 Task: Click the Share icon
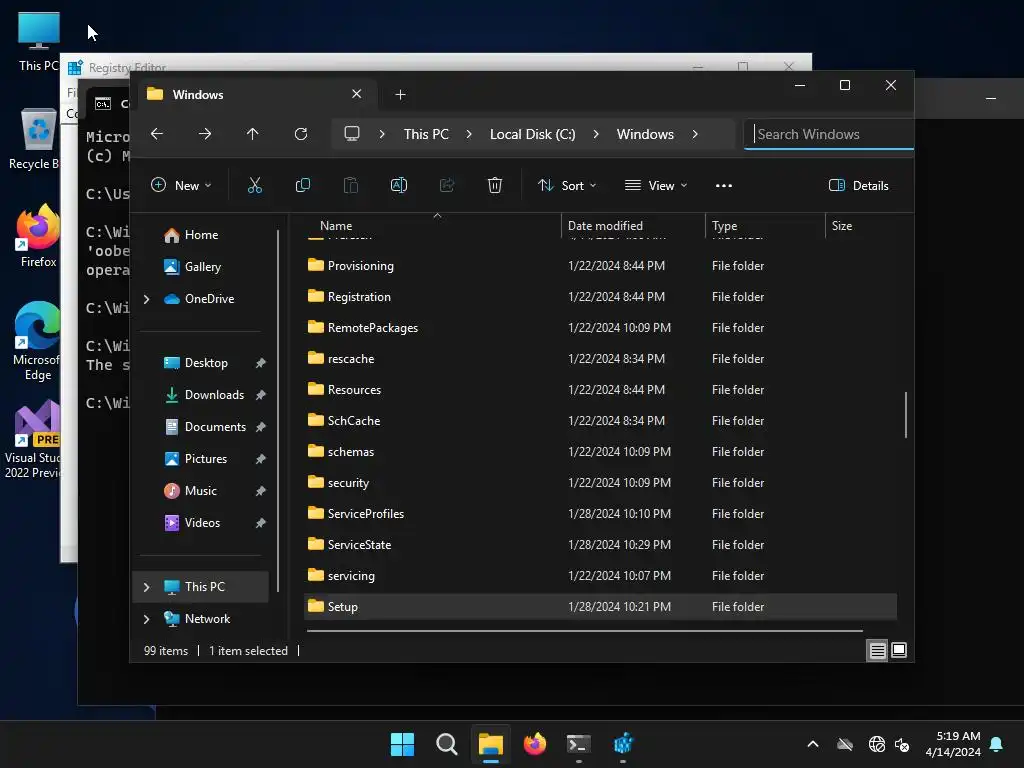(447, 185)
